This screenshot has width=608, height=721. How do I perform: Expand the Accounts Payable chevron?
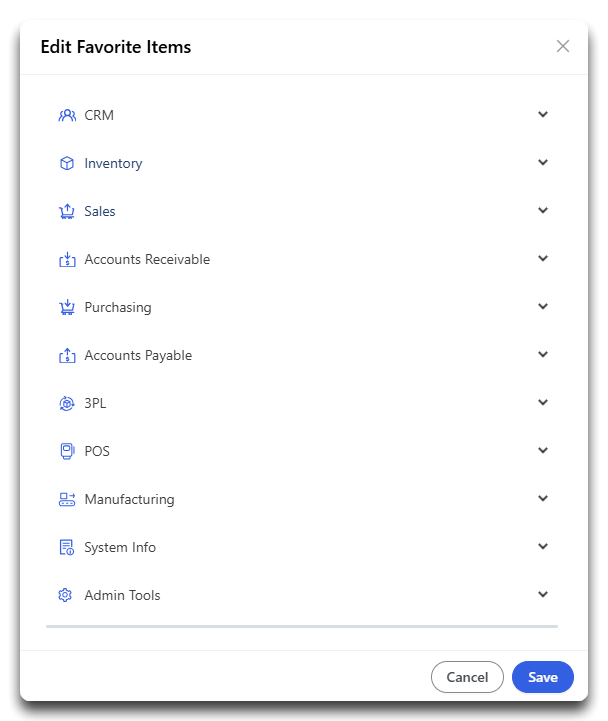pyautogui.click(x=543, y=354)
